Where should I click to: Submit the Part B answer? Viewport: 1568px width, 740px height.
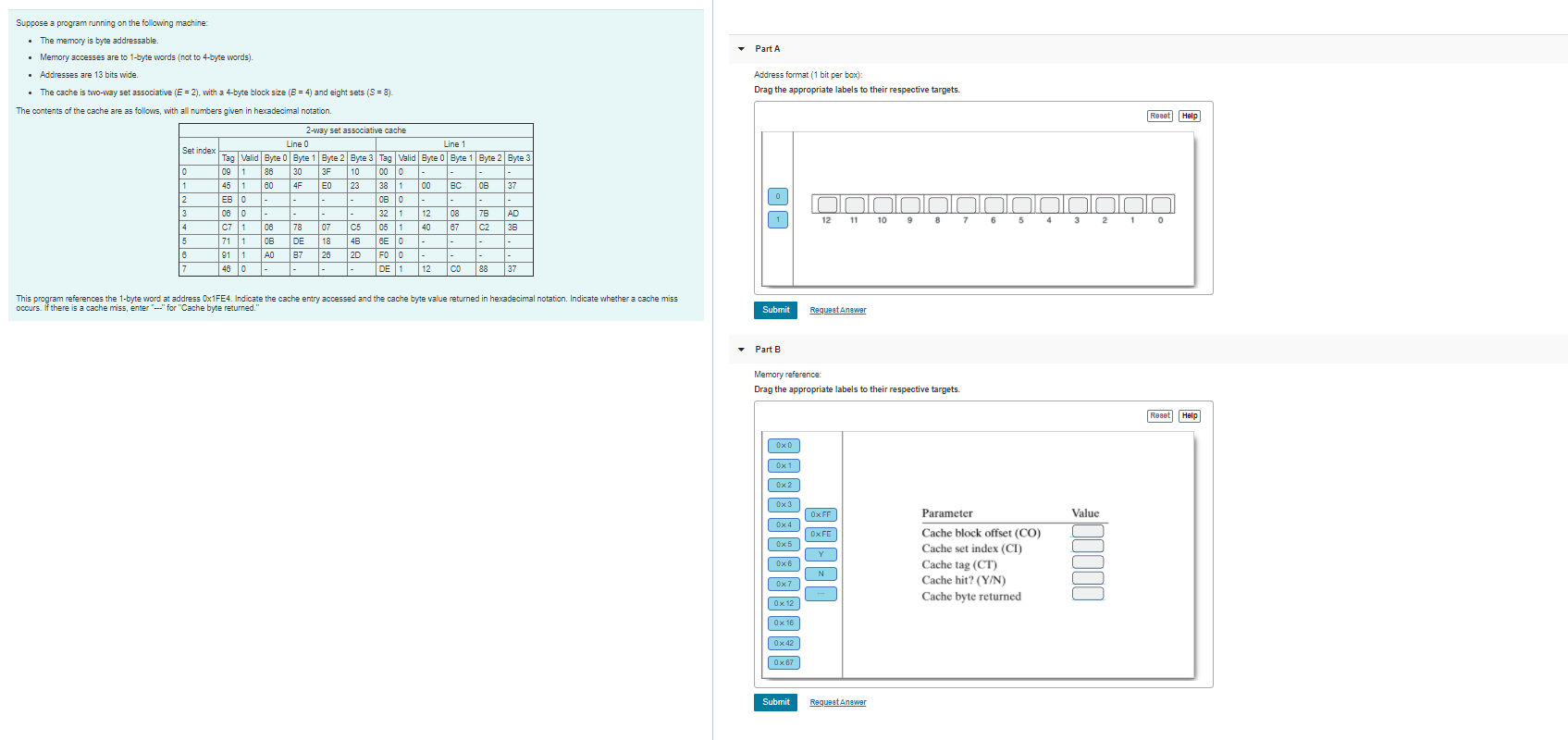tap(775, 702)
